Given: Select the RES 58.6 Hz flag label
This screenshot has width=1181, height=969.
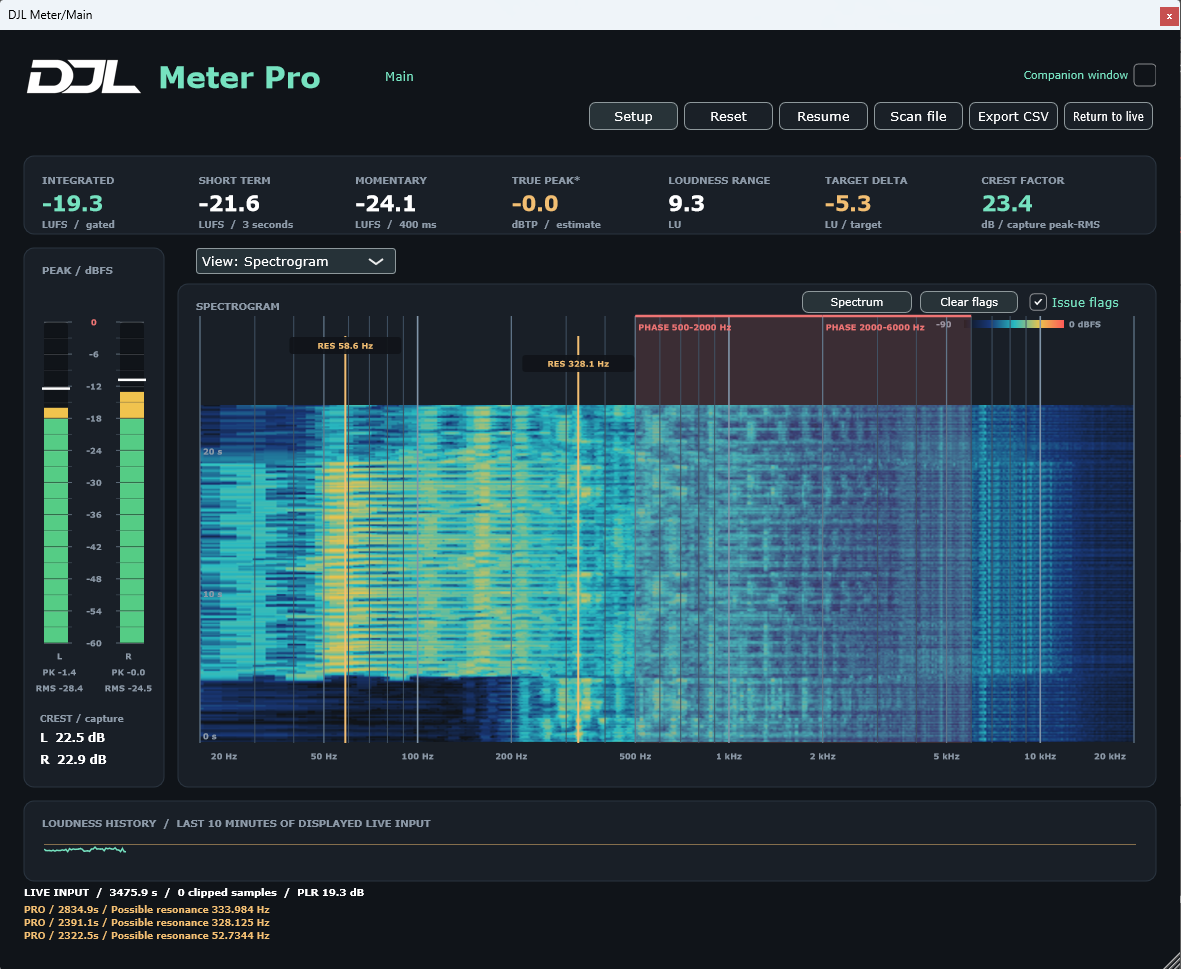Looking at the screenshot, I should (x=345, y=346).
